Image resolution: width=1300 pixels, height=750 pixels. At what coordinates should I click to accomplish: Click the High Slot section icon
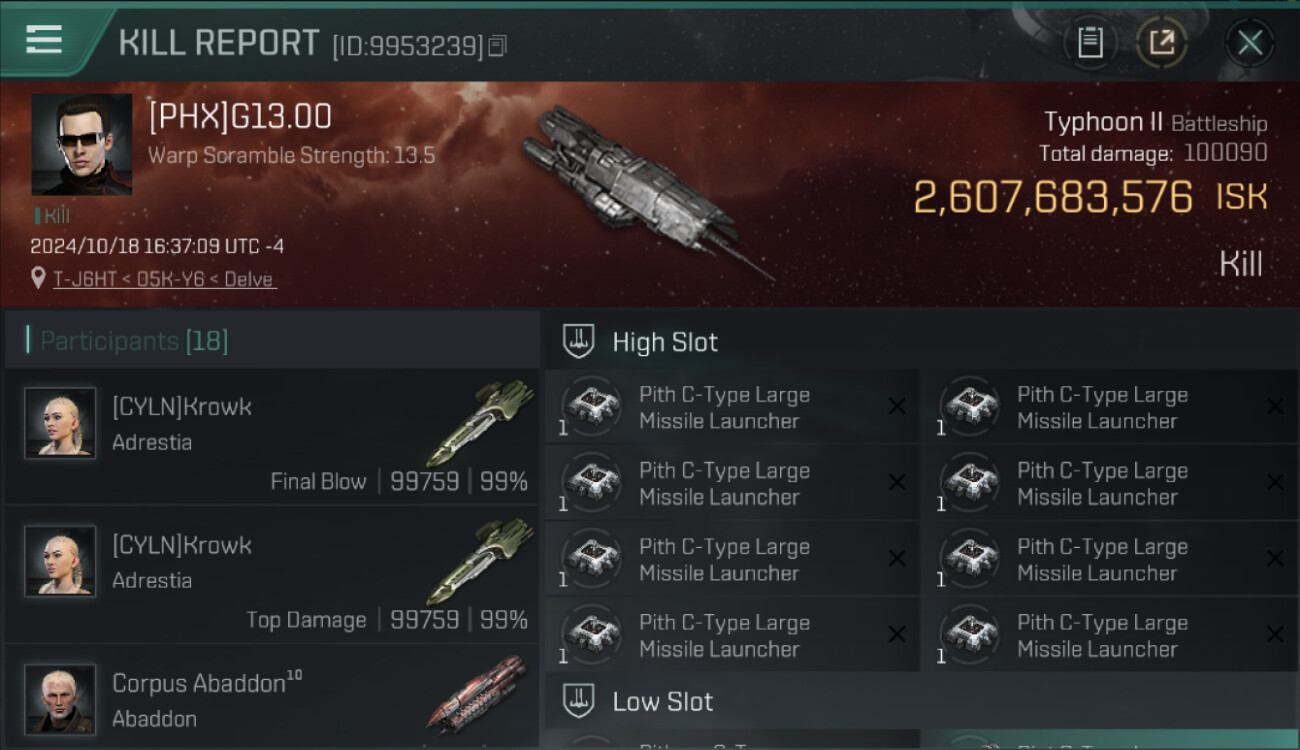click(x=580, y=341)
